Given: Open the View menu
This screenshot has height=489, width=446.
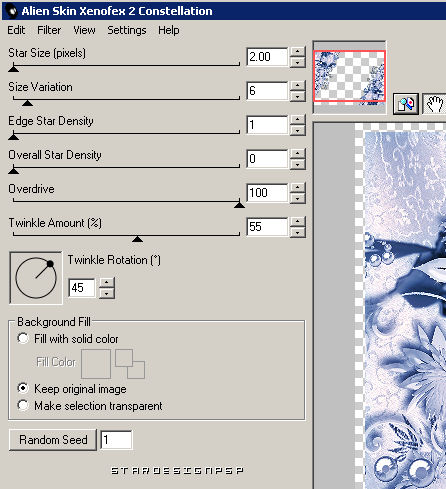Looking at the screenshot, I should pyautogui.click(x=84, y=30).
